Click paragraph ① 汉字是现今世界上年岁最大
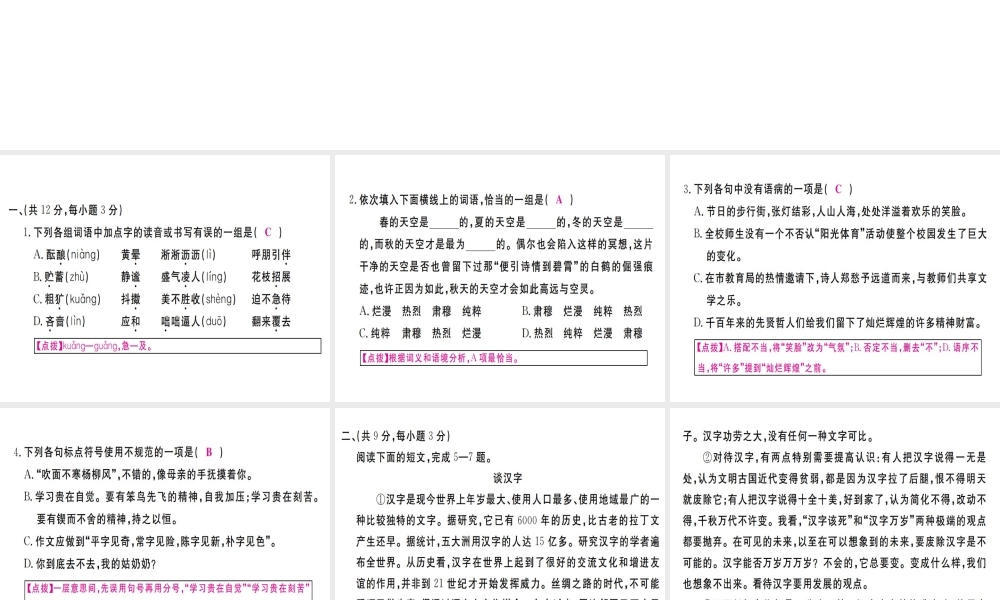The height and width of the screenshot is (600, 1000). point(508,548)
